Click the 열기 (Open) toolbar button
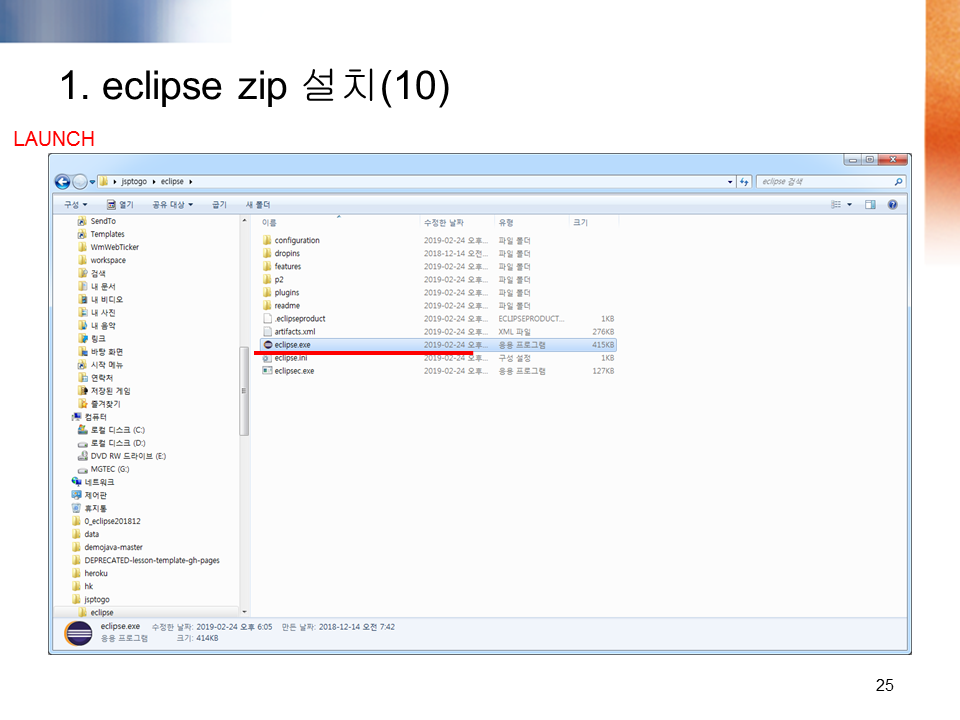Image resolution: width=960 pixels, height=720 pixels. pos(120,204)
